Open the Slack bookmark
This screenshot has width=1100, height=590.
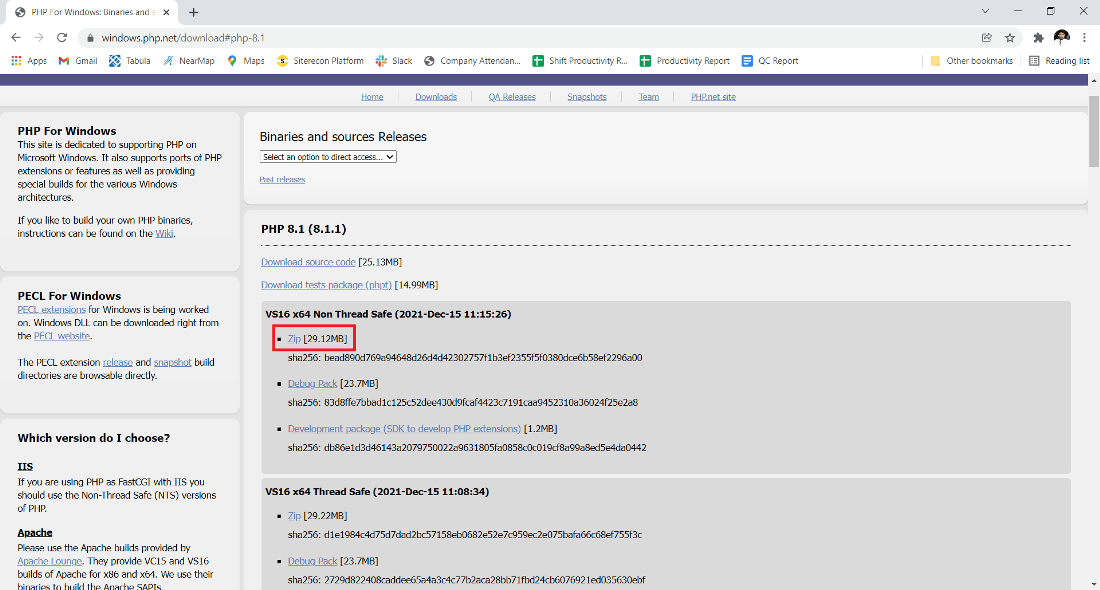(x=394, y=61)
